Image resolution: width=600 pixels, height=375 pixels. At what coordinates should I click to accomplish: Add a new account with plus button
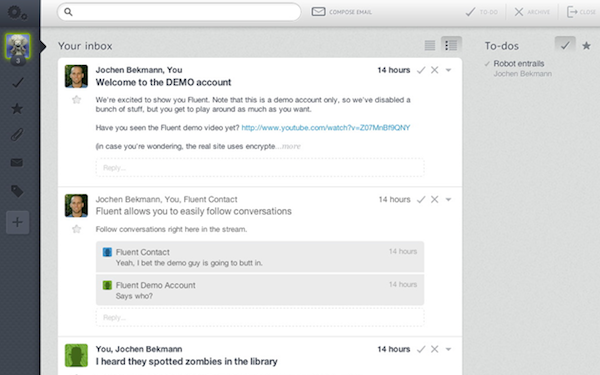tap(18, 222)
